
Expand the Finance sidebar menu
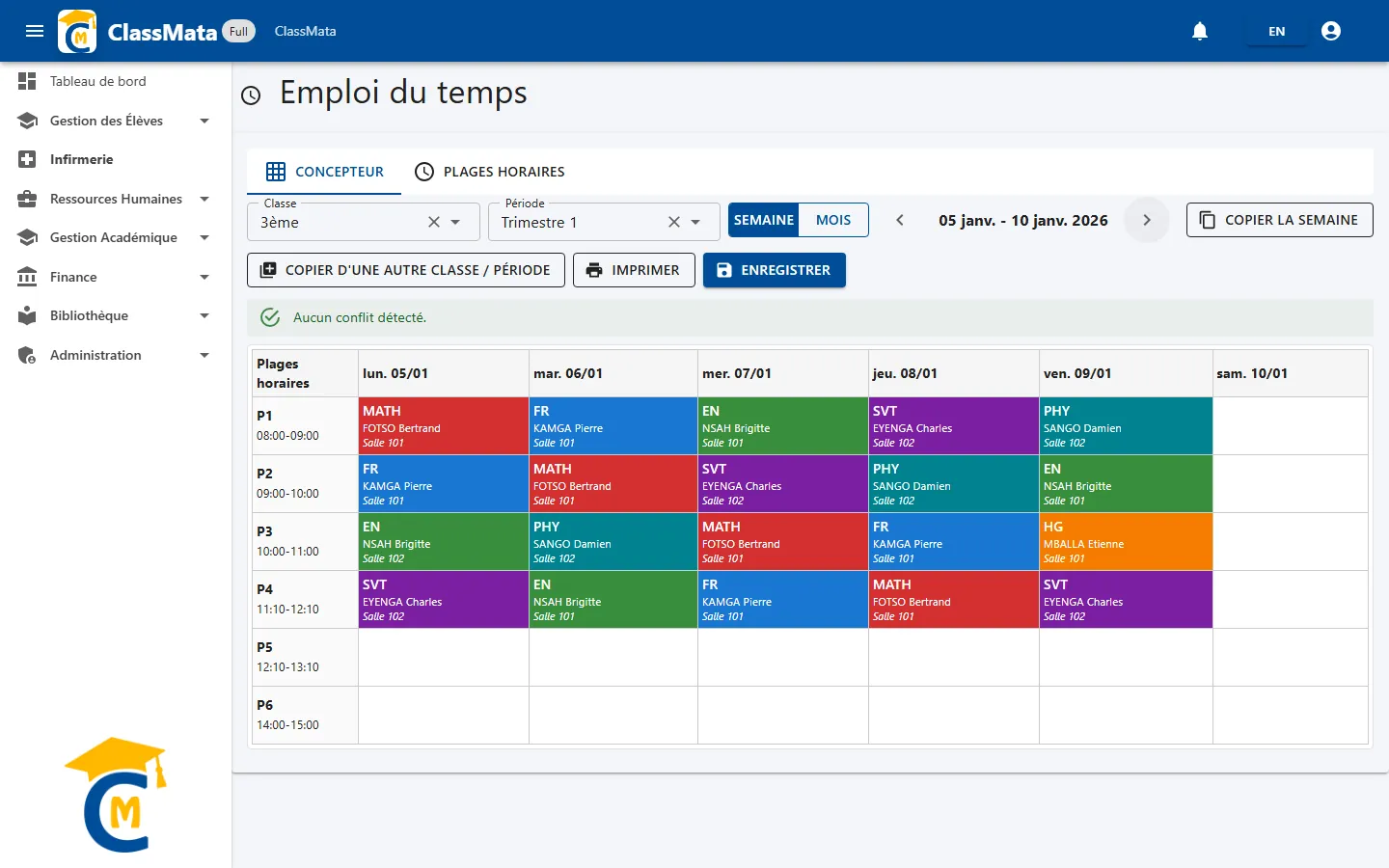tap(116, 277)
